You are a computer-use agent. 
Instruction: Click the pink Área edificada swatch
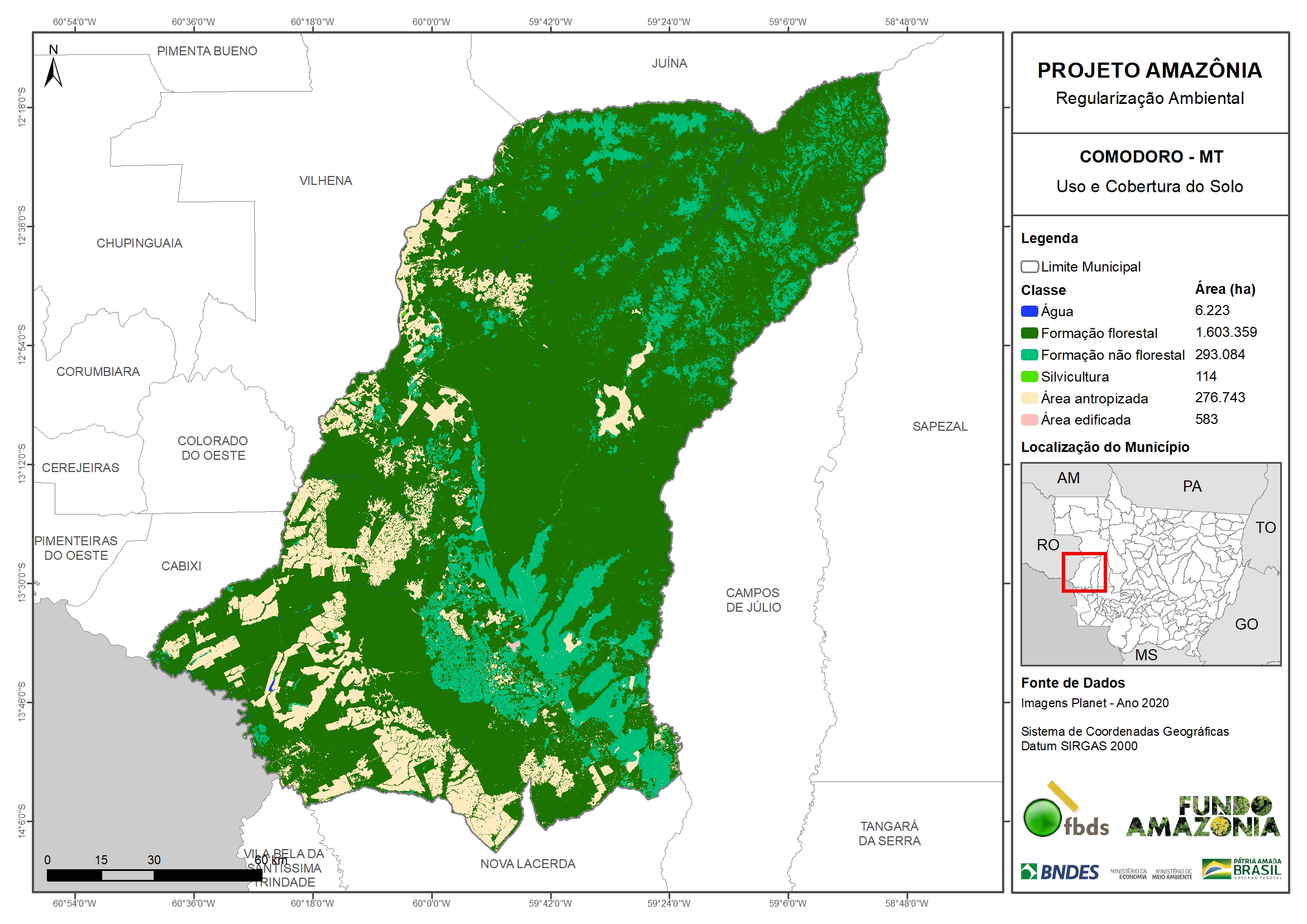coord(1029,420)
